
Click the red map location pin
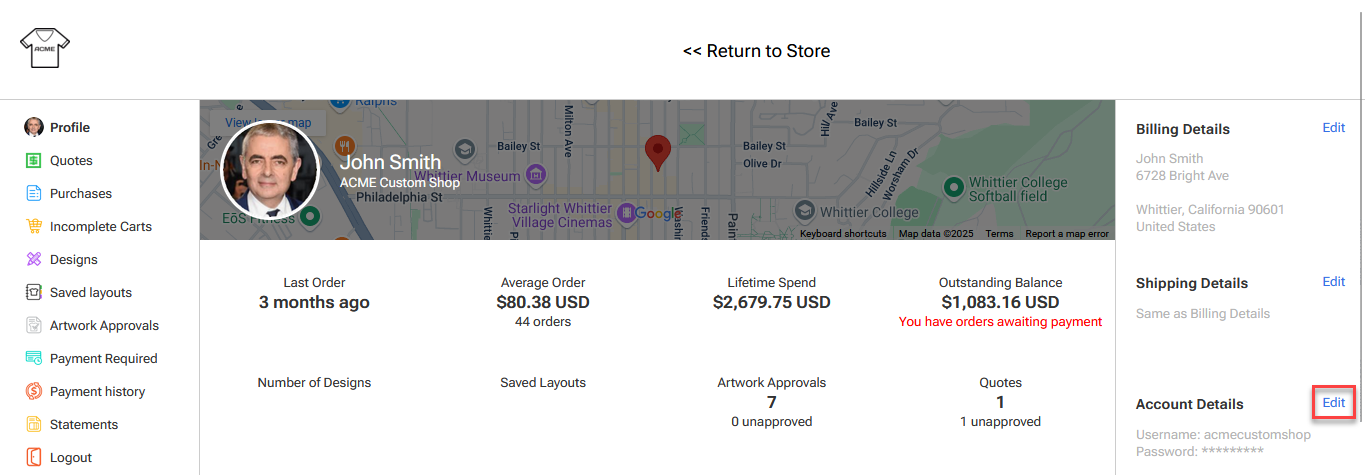[x=657, y=152]
